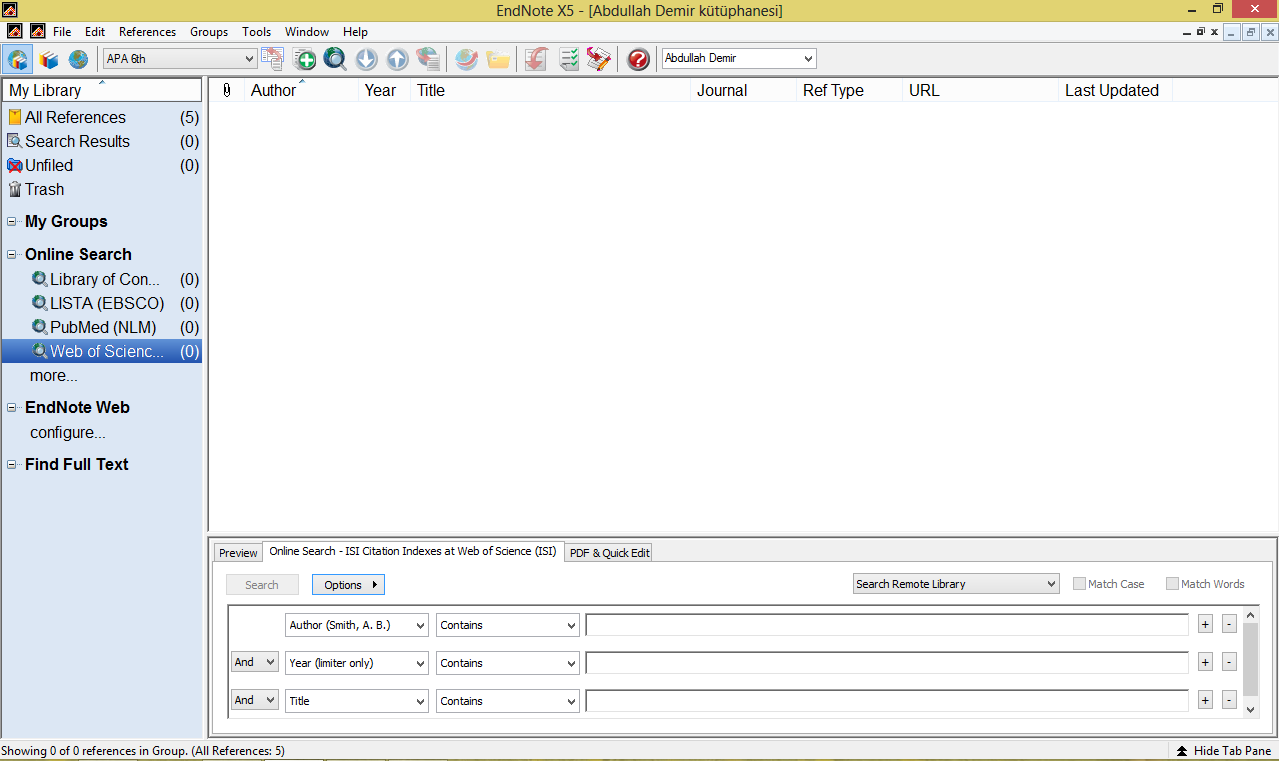Open the Edit menu
The image size is (1279, 761).
95,32
